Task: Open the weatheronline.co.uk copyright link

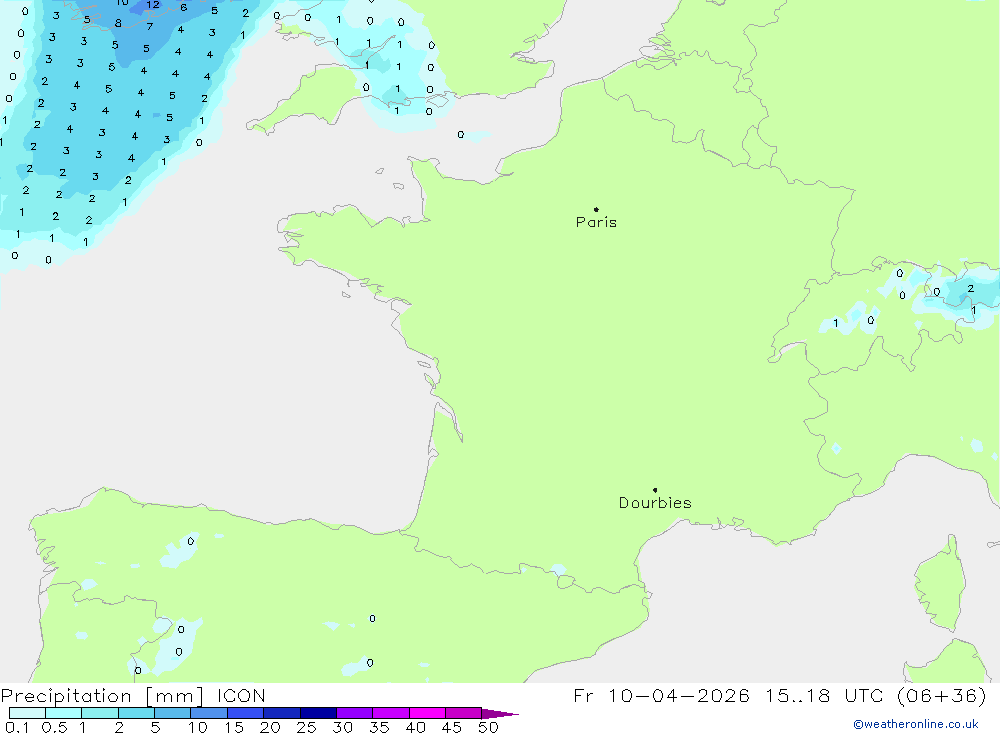Action: [x=916, y=724]
